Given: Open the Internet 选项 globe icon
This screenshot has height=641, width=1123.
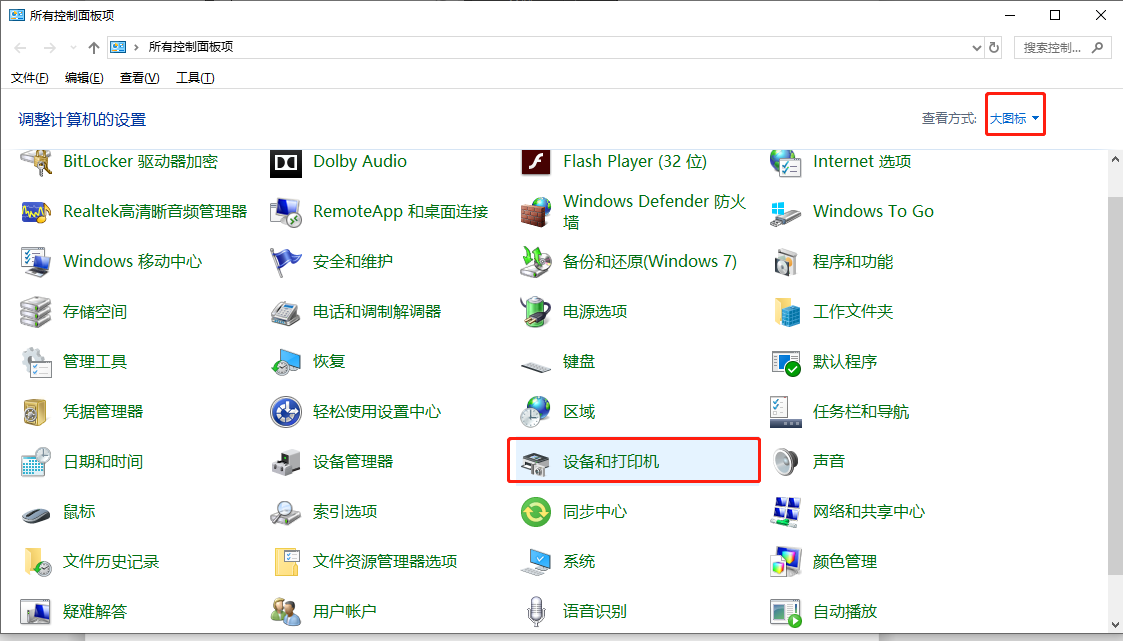Looking at the screenshot, I should 785,162.
